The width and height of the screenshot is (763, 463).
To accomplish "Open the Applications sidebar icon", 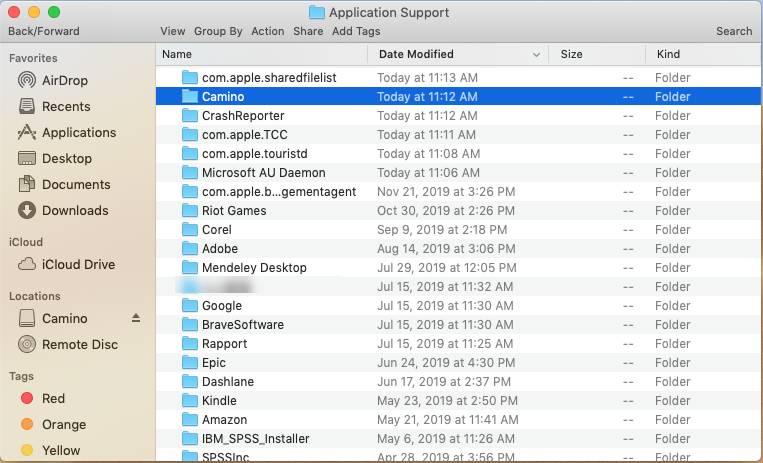I will pos(27,132).
